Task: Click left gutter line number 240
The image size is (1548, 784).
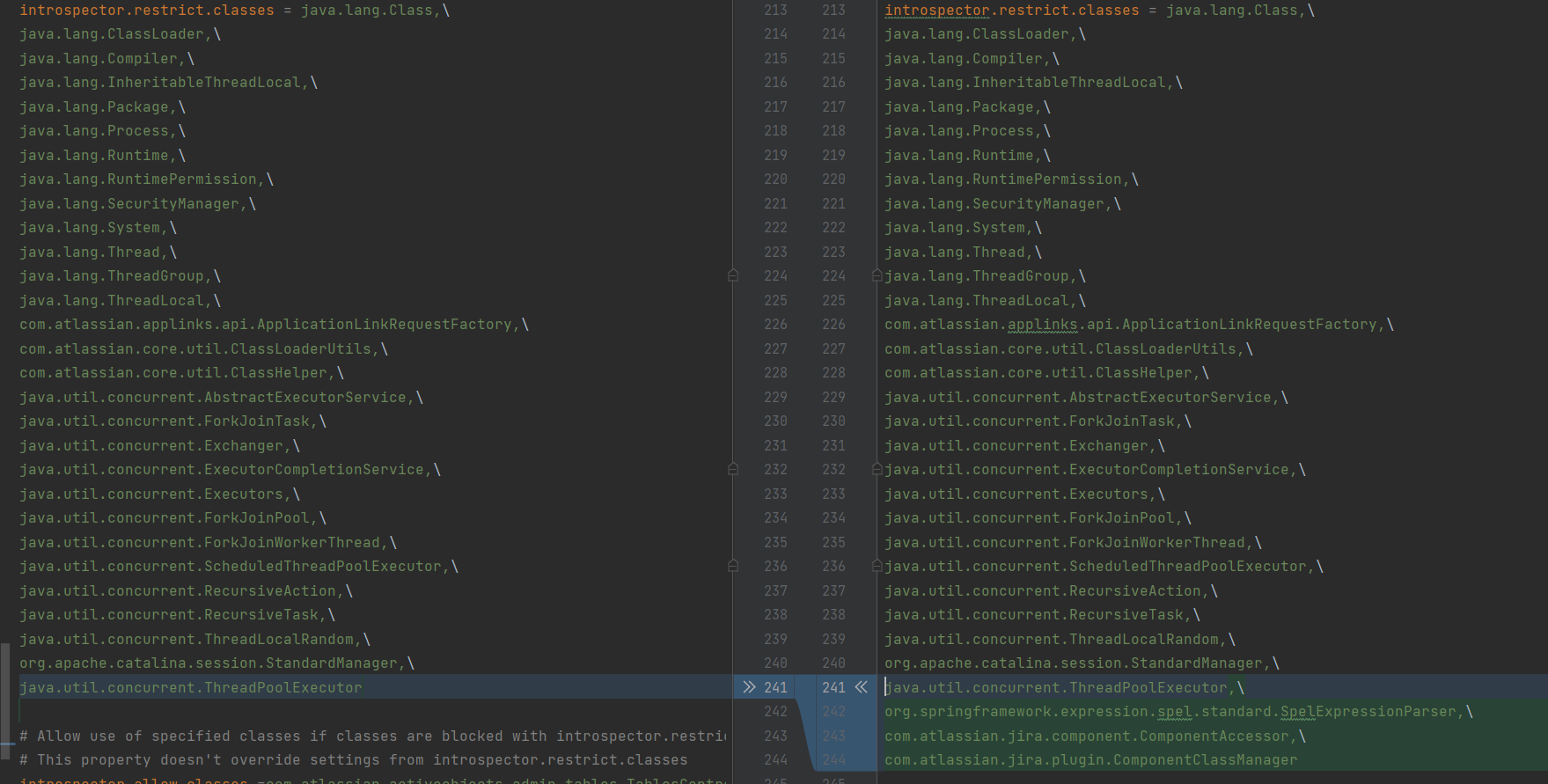Action: pos(775,663)
